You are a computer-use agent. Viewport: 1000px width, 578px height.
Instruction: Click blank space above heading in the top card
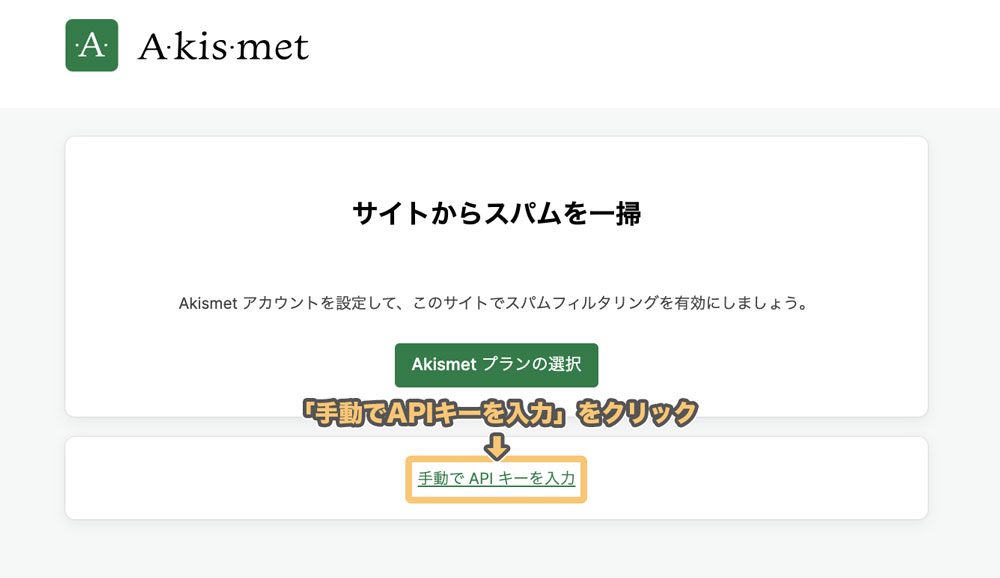496,166
